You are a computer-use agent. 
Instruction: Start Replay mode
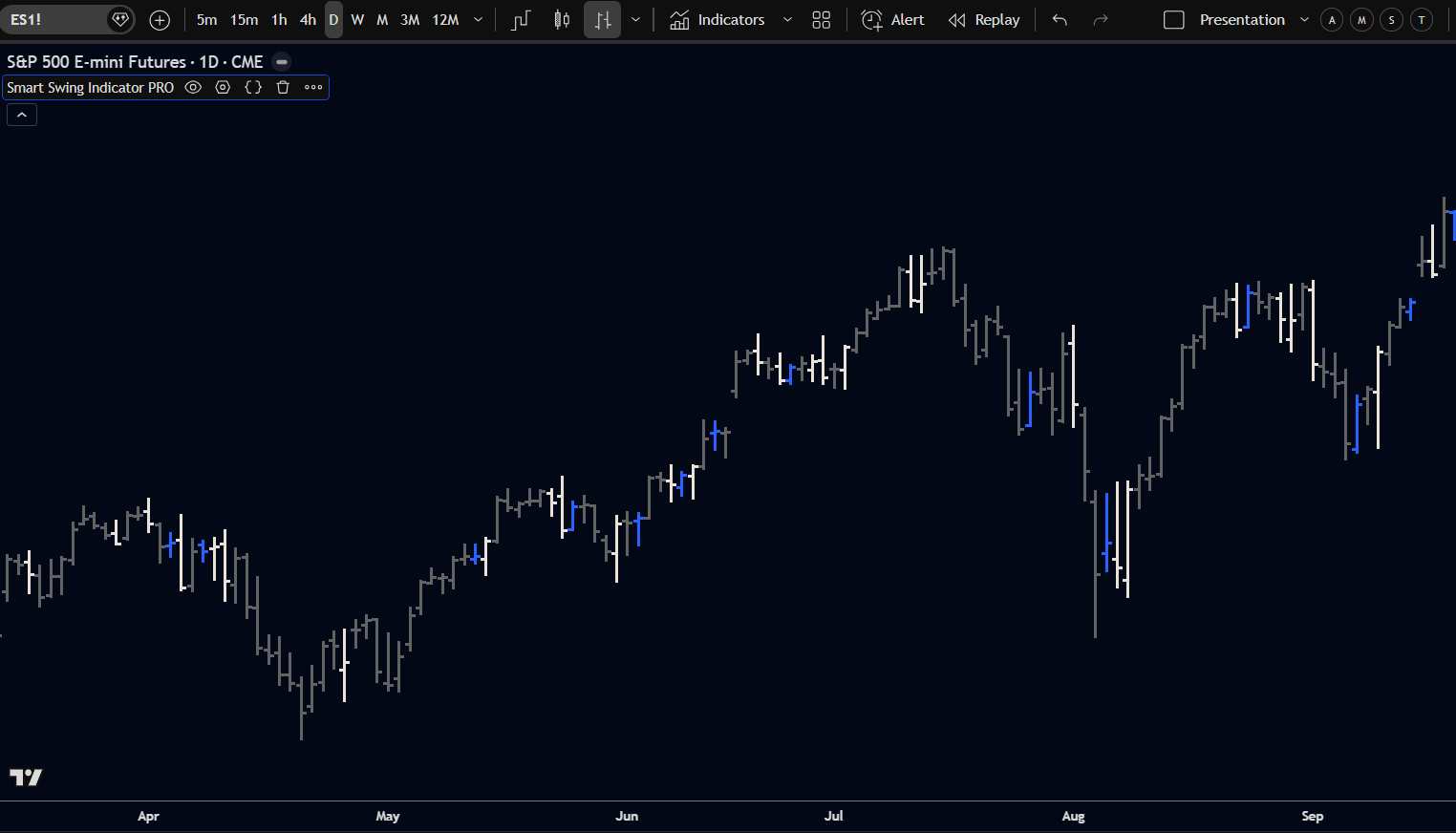point(984,20)
